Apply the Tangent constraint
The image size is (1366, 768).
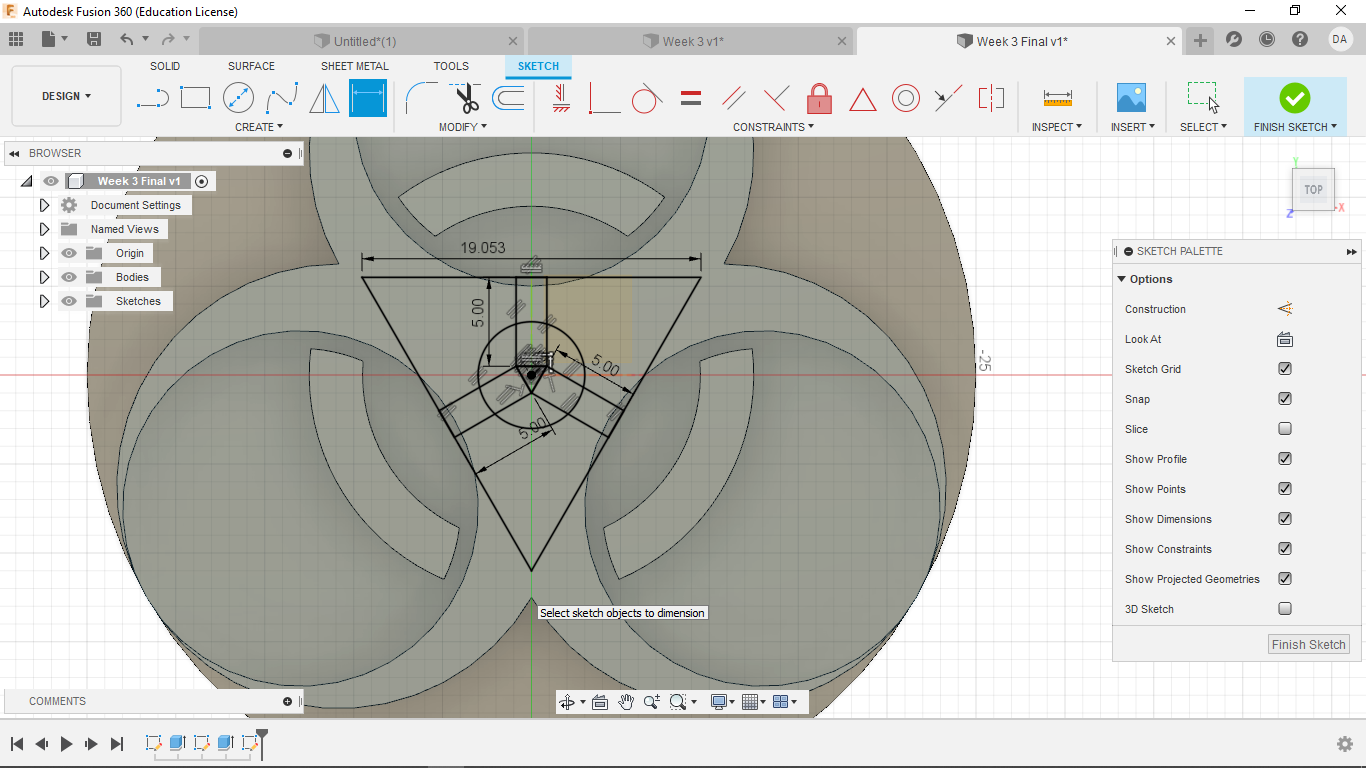coord(647,98)
